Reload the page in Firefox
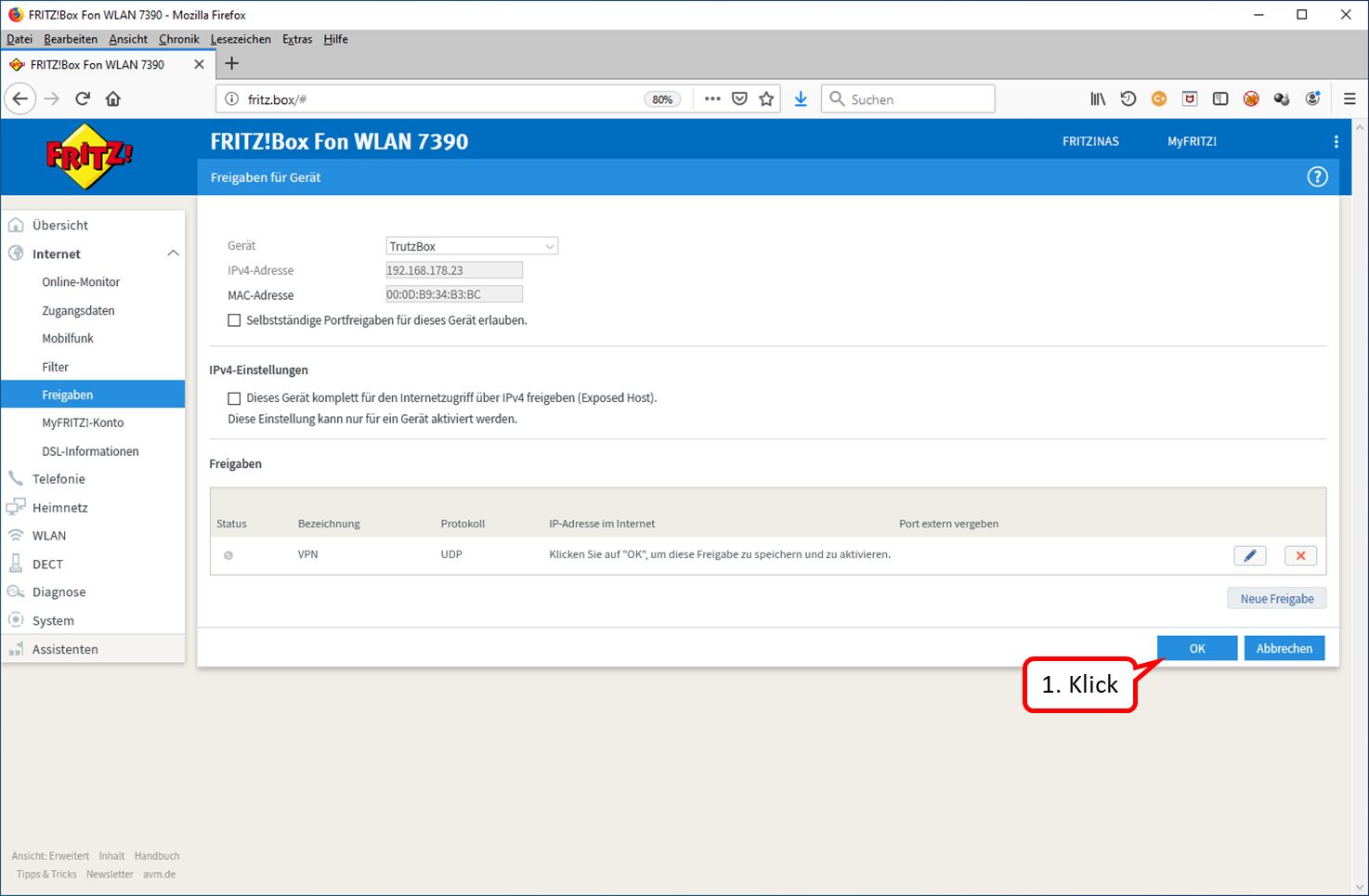Screen dimensions: 1369x896 tap(83, 98)
